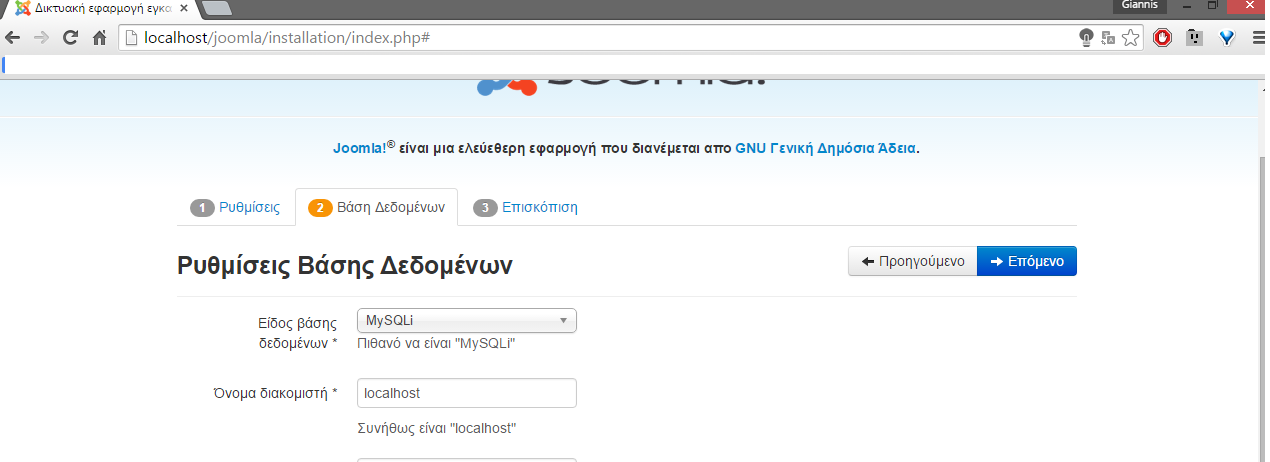Click the Είδος βάσης δεδομένων label
This screenshot has width=1270, height=462.
(297, 333)
